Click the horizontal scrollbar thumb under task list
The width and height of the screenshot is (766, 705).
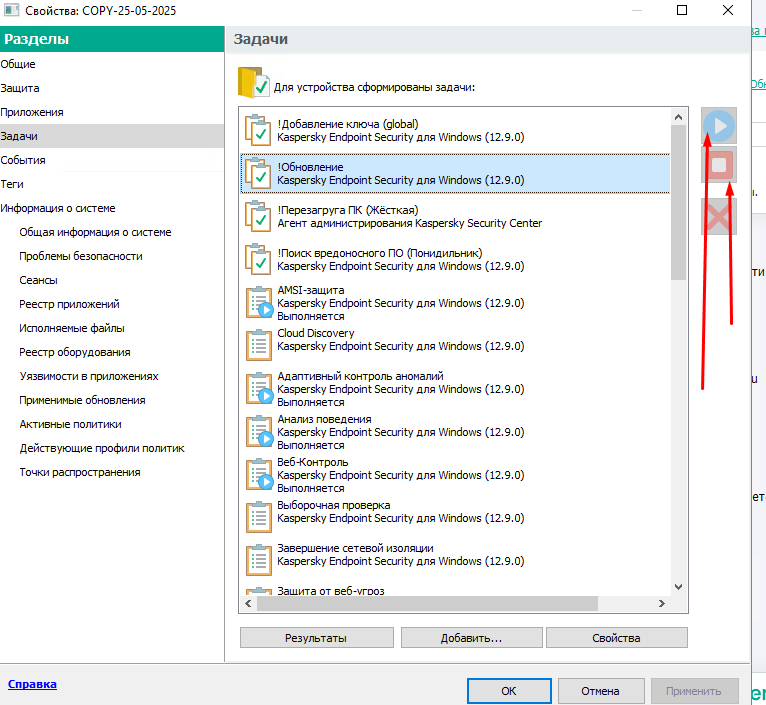click(427, 603)
